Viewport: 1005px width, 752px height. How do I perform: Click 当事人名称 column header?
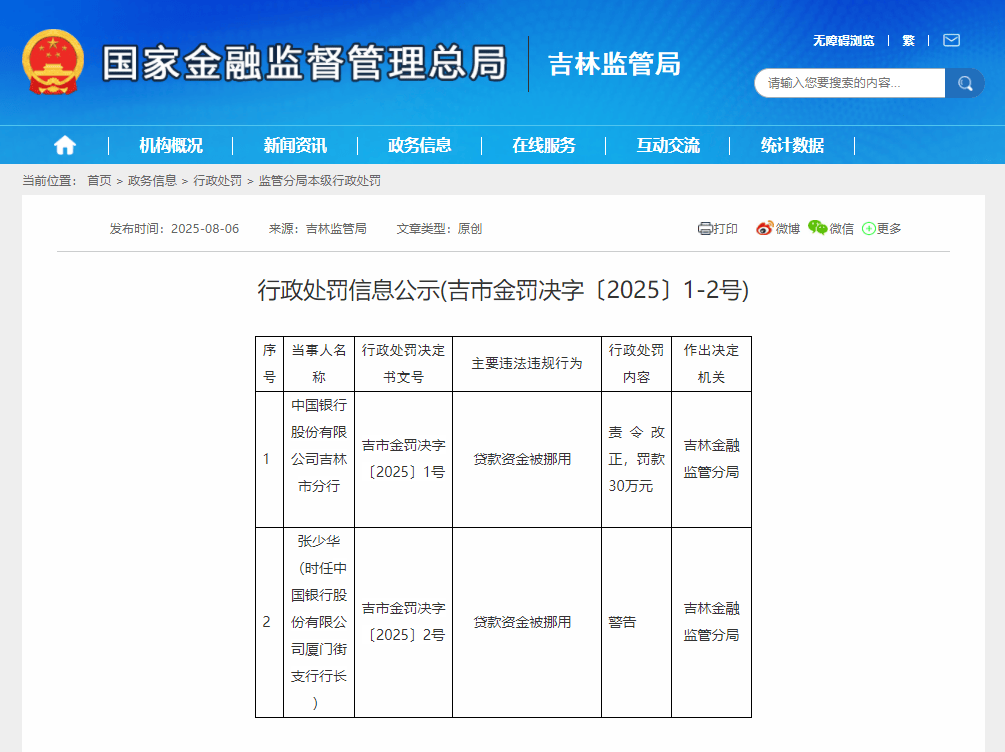click(x=319, y=363)
